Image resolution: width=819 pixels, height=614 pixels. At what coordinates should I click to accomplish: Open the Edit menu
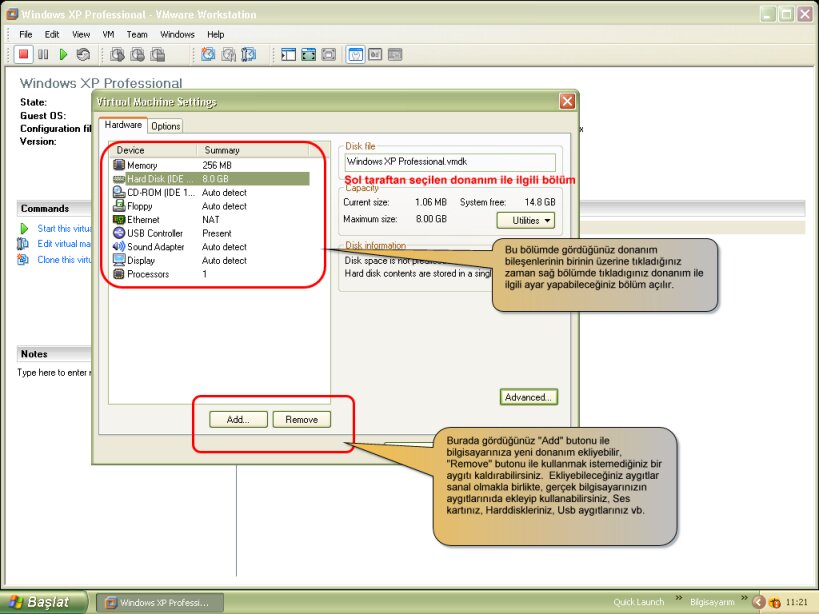pyautogui.click(x=52, y=34)
